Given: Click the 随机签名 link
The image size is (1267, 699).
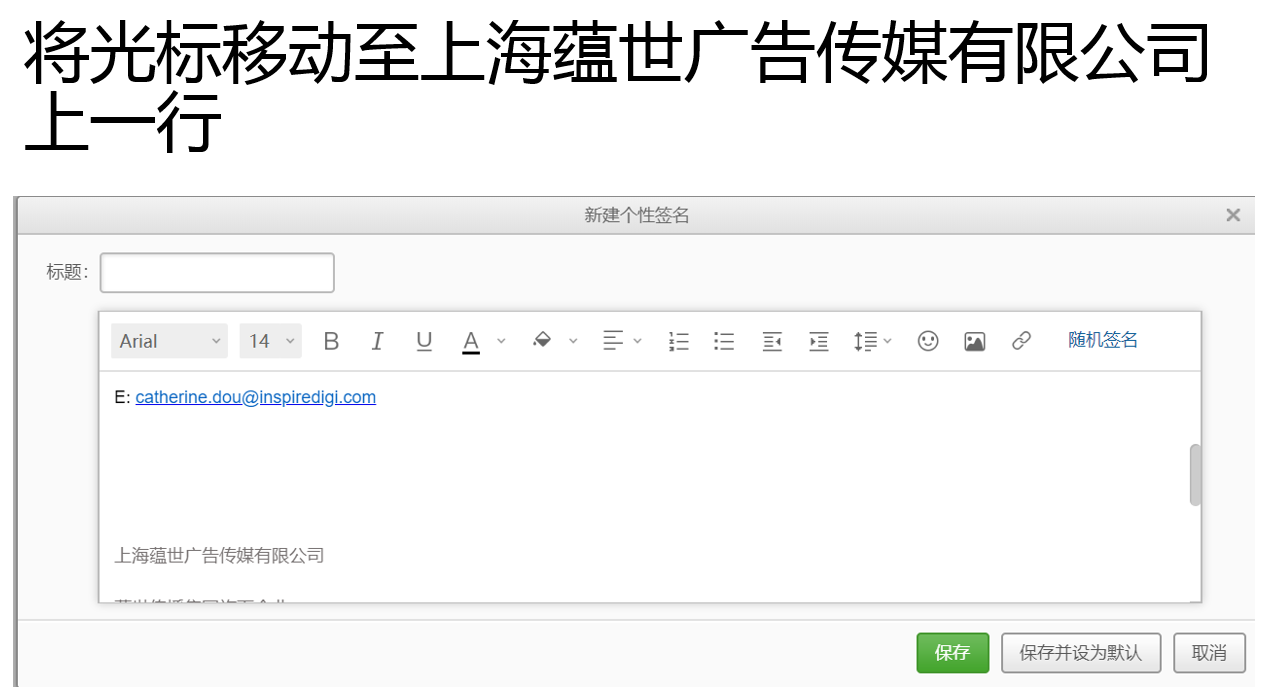Looking at the screenshot, I should click(1103, 340).
